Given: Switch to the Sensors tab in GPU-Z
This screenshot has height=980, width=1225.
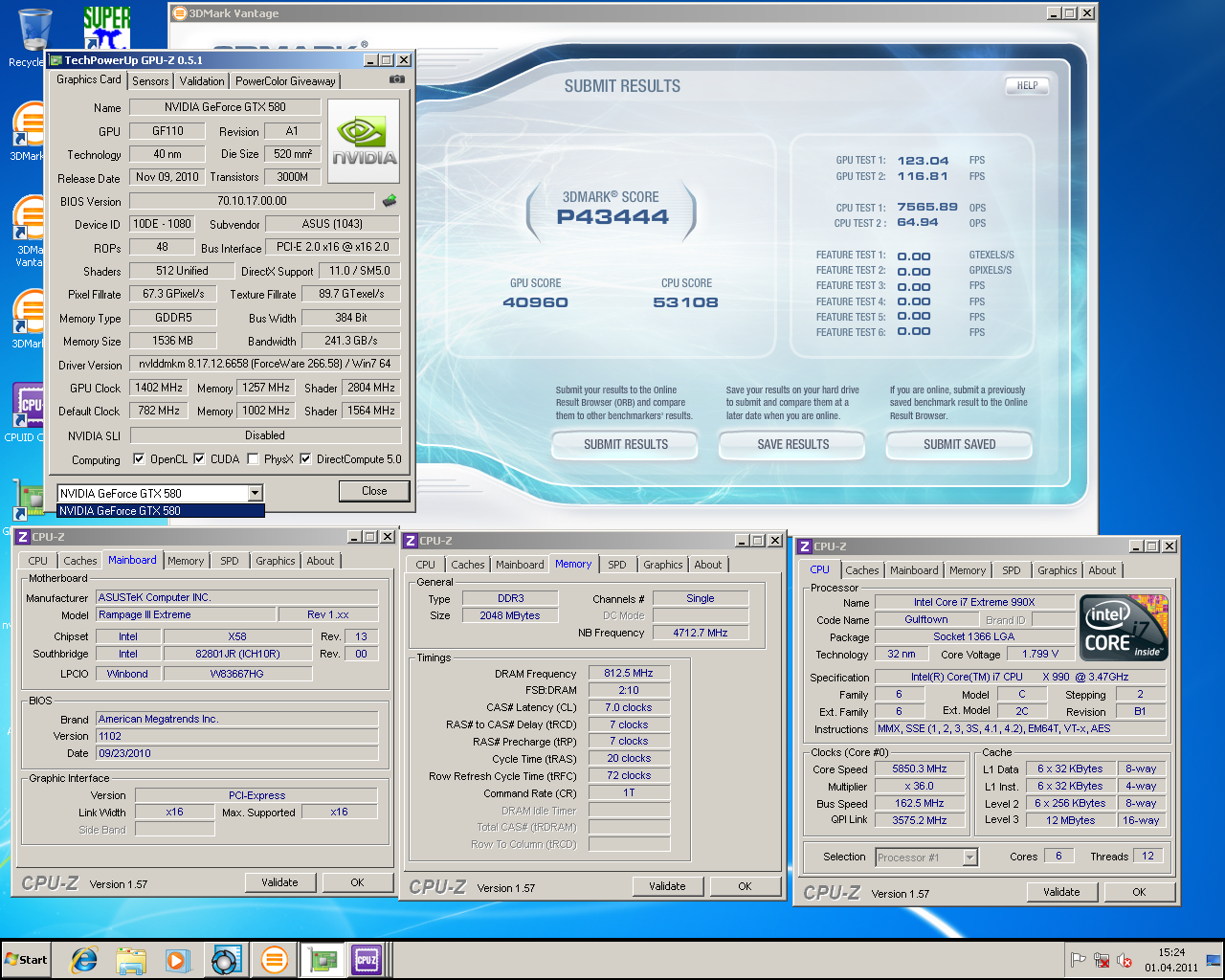Looking at the screenshot, I should coord(150,81).
